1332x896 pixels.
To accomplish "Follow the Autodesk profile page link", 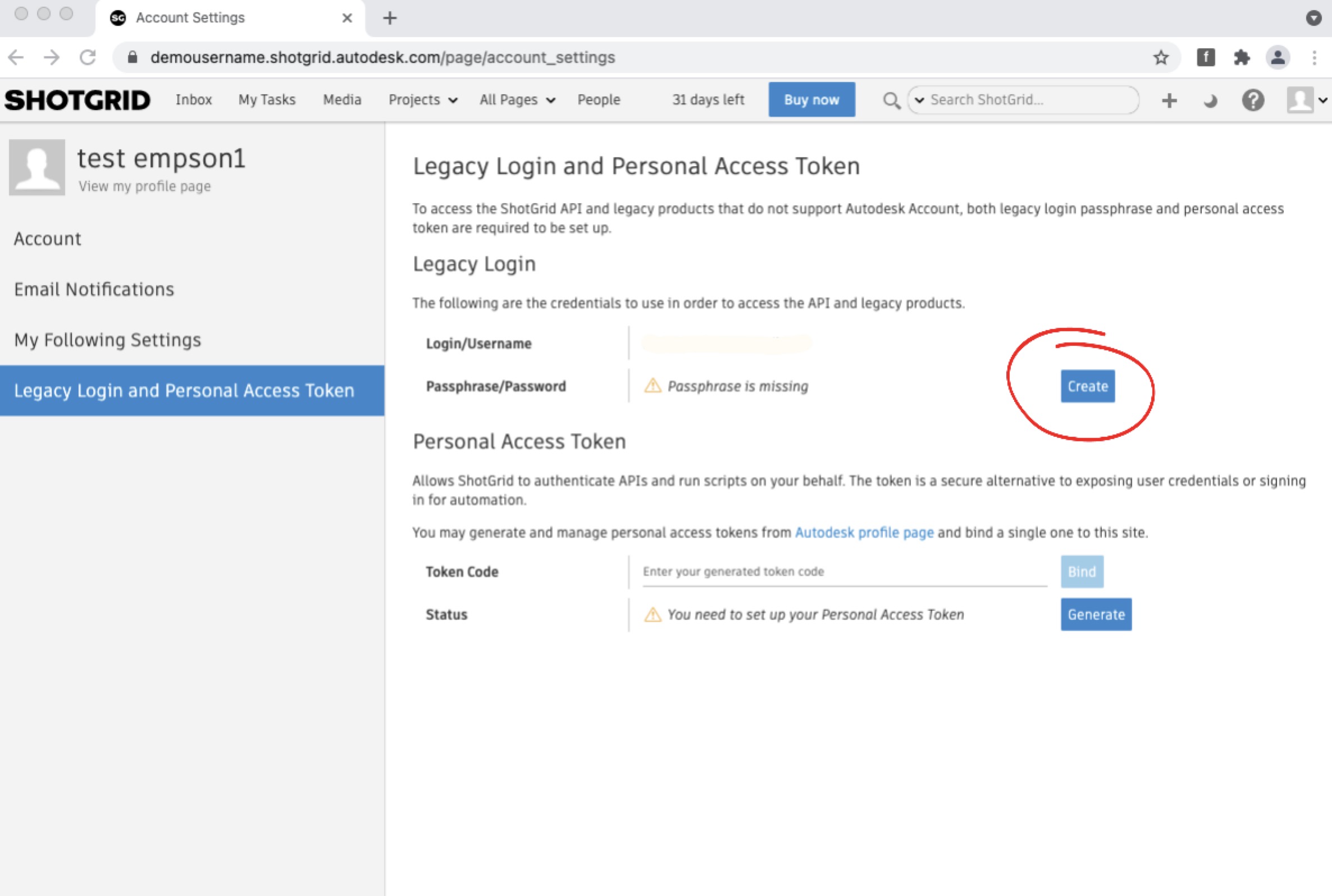I will click(x=864, y=533).
